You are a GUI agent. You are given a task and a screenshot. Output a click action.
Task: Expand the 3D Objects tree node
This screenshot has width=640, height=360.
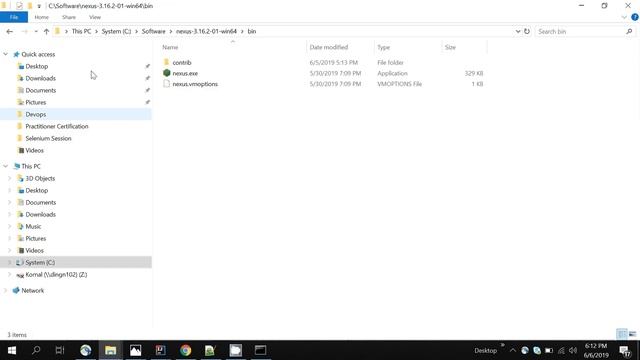pyautogui.click(x=9, y=178)
